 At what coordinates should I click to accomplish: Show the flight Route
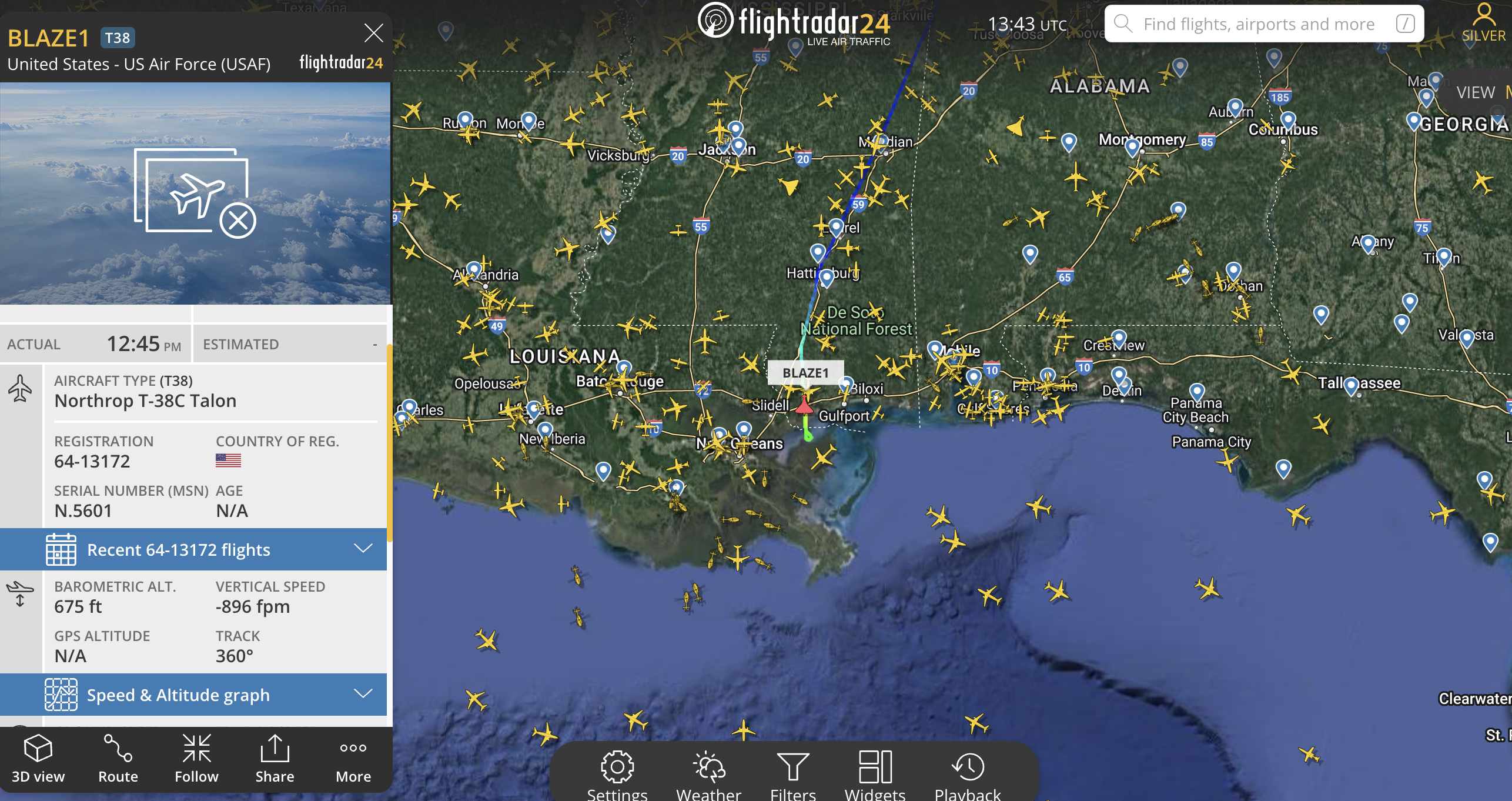tap(118, 759)
